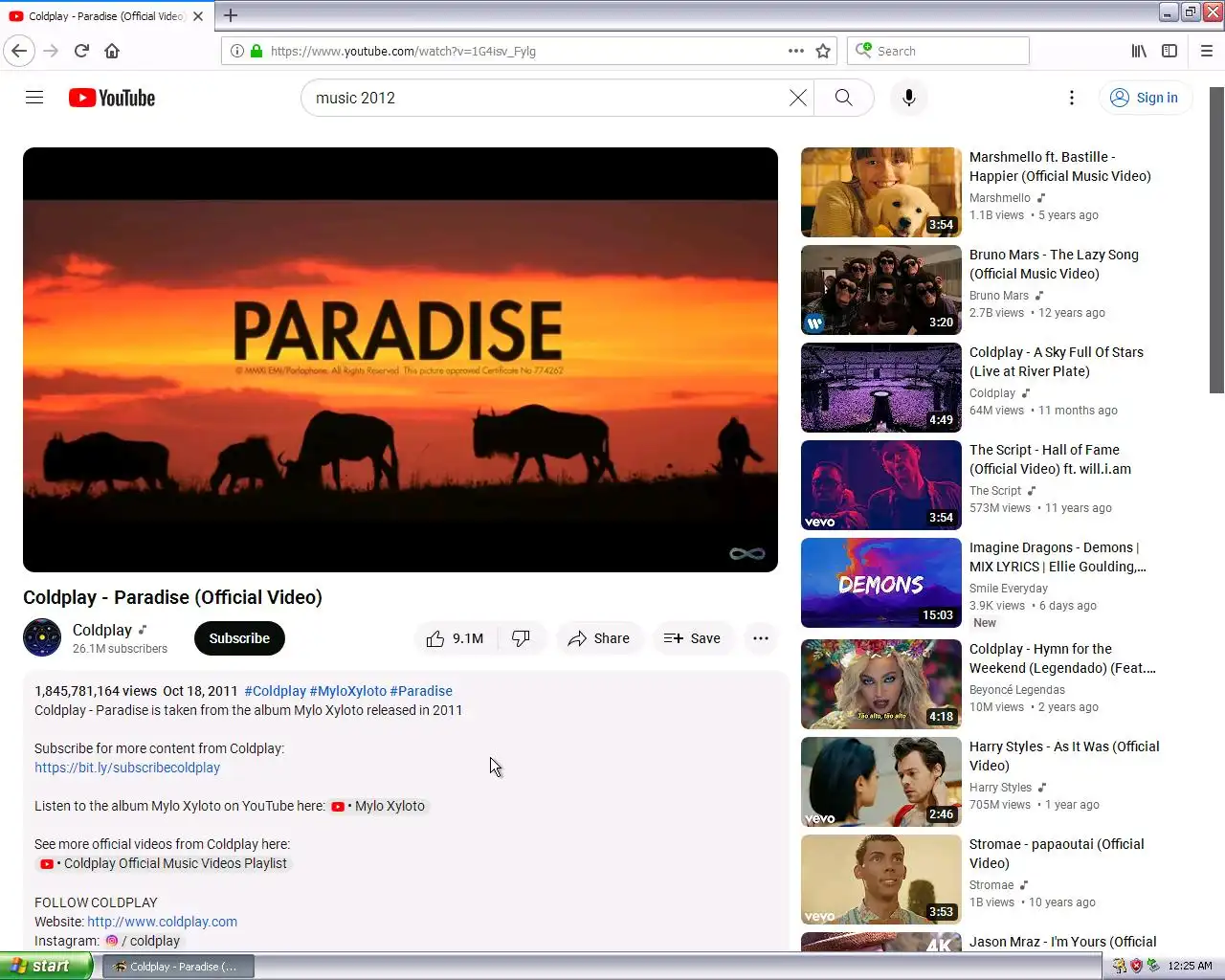This screenshot has width=1225, height=980.
Task: Open Harry Styles As It Was thumbnail
Action: [x=881, y=782]
